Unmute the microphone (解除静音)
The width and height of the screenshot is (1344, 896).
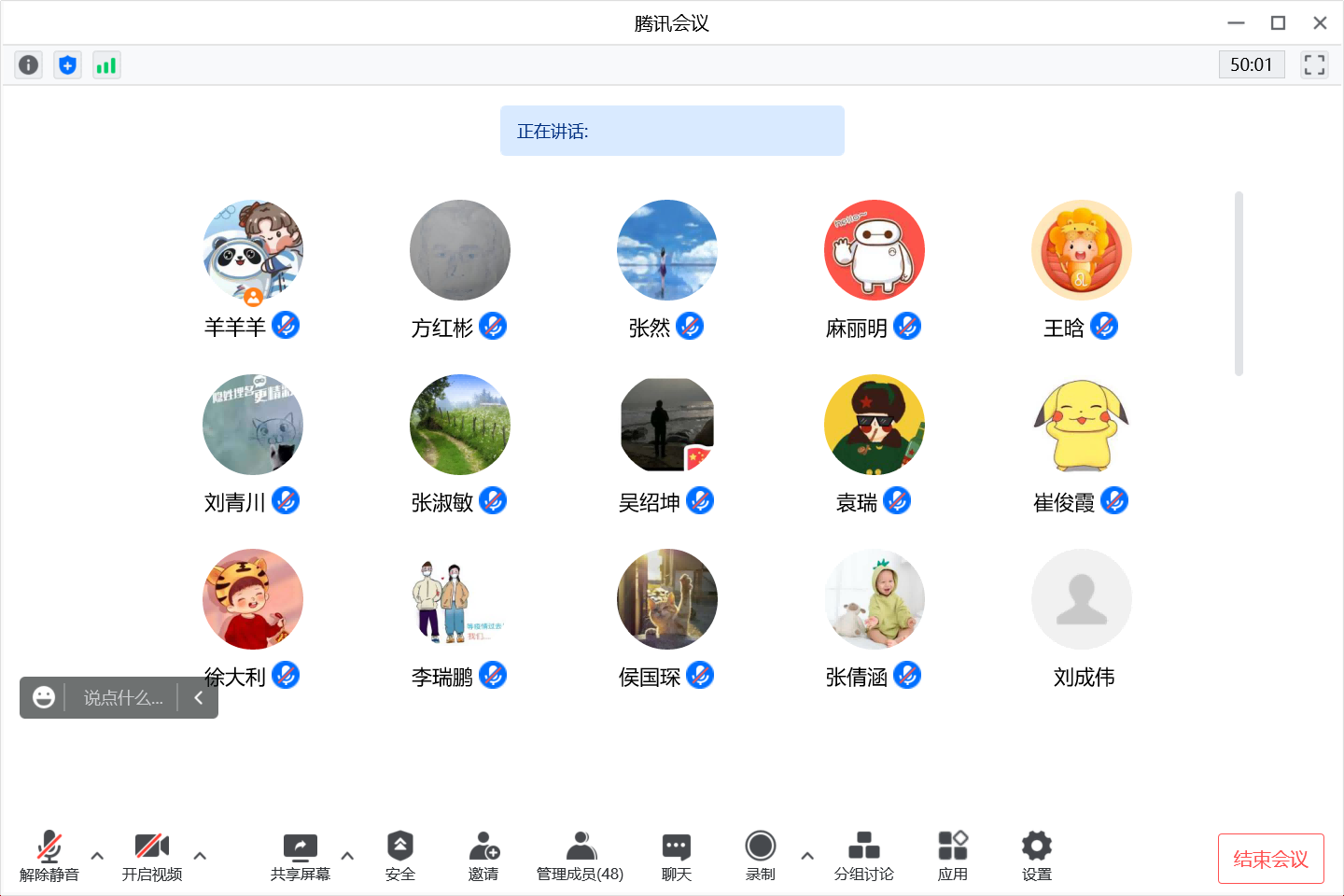click(49, 856)
